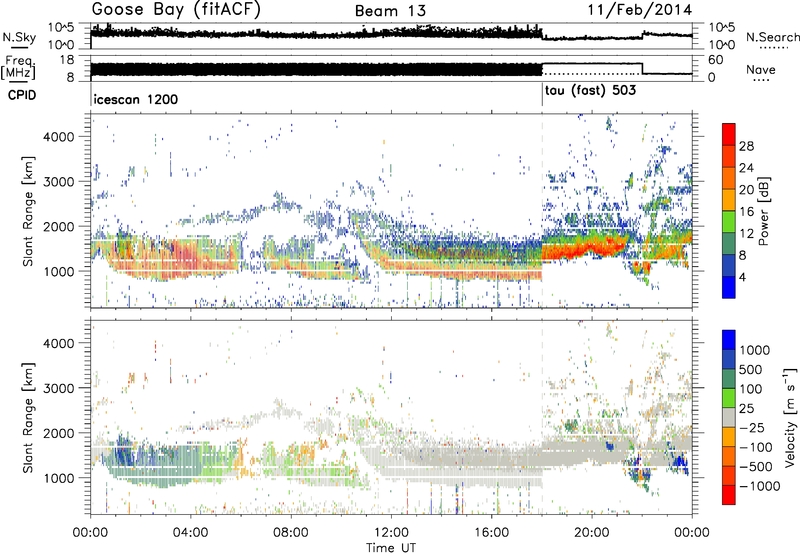Click the "4" label on Power colorbar
This screenshot has width=800, height=554.
[x=742, y=278]
